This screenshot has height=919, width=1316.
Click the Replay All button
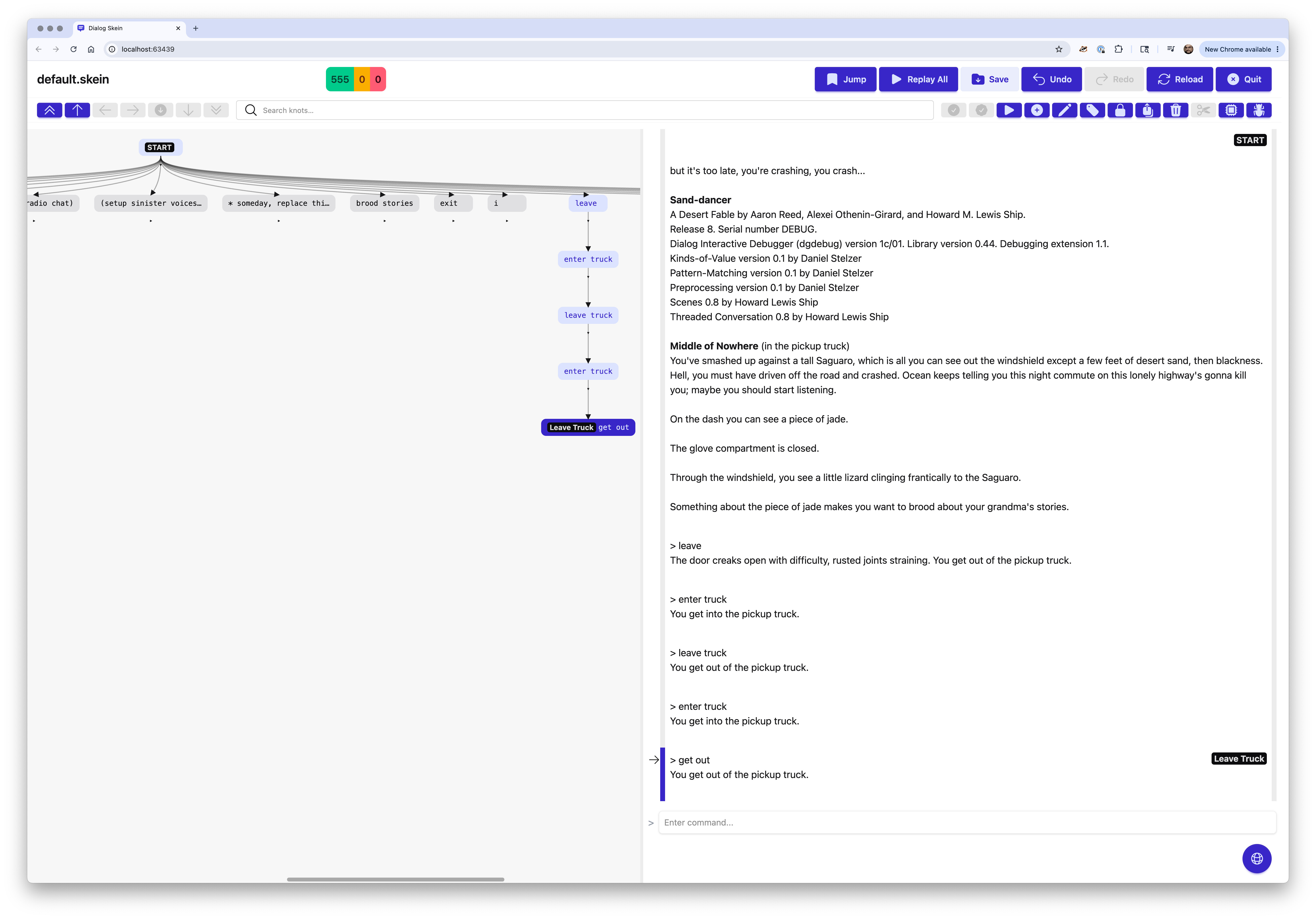pyautogui.click(x=918, y=79)
